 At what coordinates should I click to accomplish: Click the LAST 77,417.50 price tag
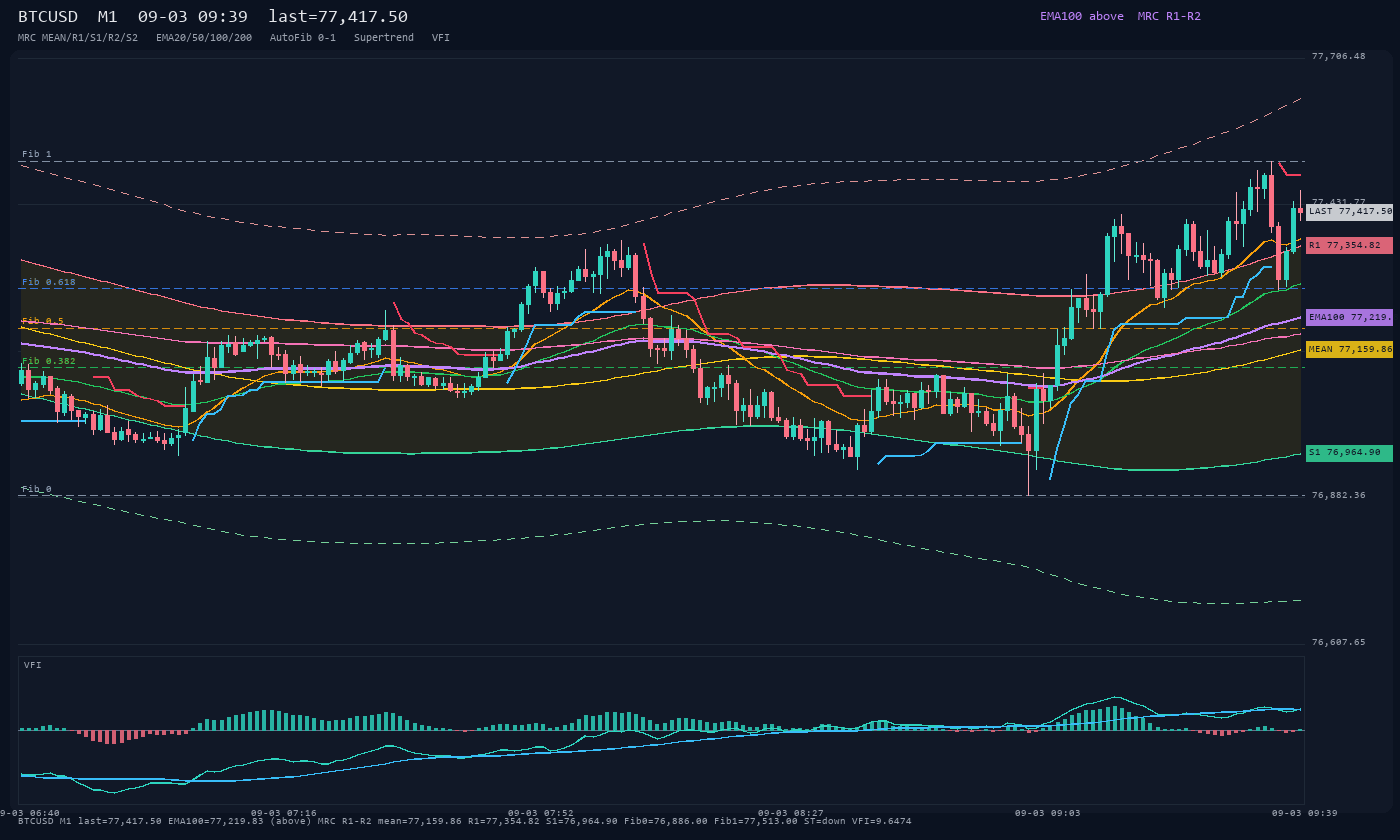(1349, 211)
